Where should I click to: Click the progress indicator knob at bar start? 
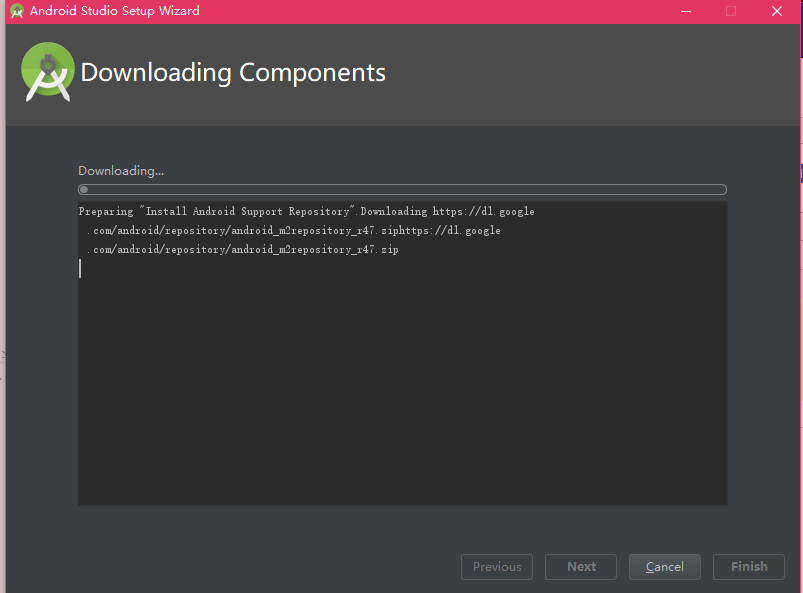pos(84,189)
